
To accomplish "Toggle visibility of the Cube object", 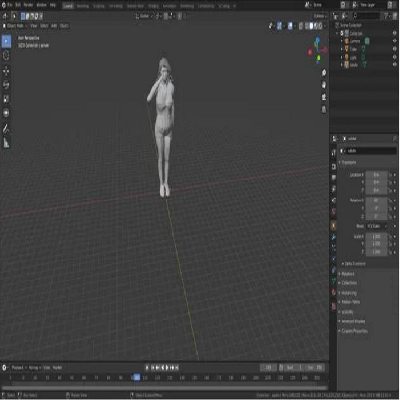I will 395,49.
